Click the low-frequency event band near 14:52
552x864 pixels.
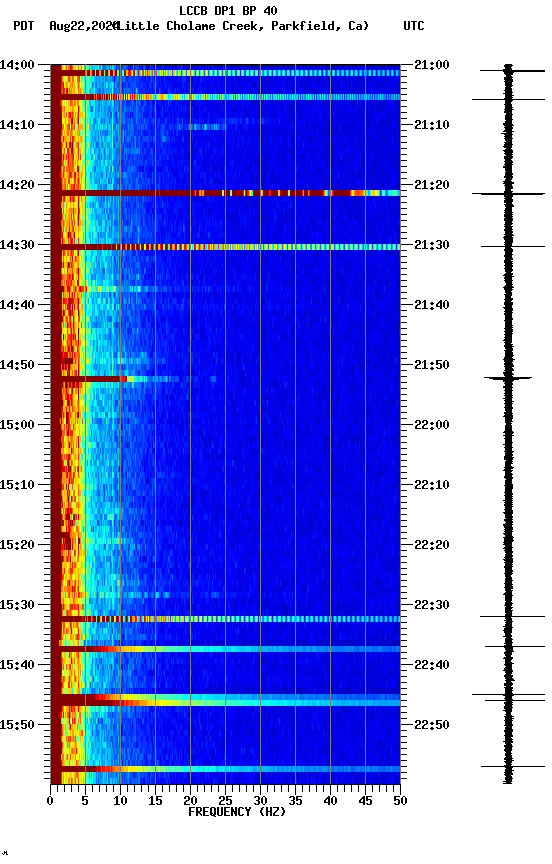133,379
